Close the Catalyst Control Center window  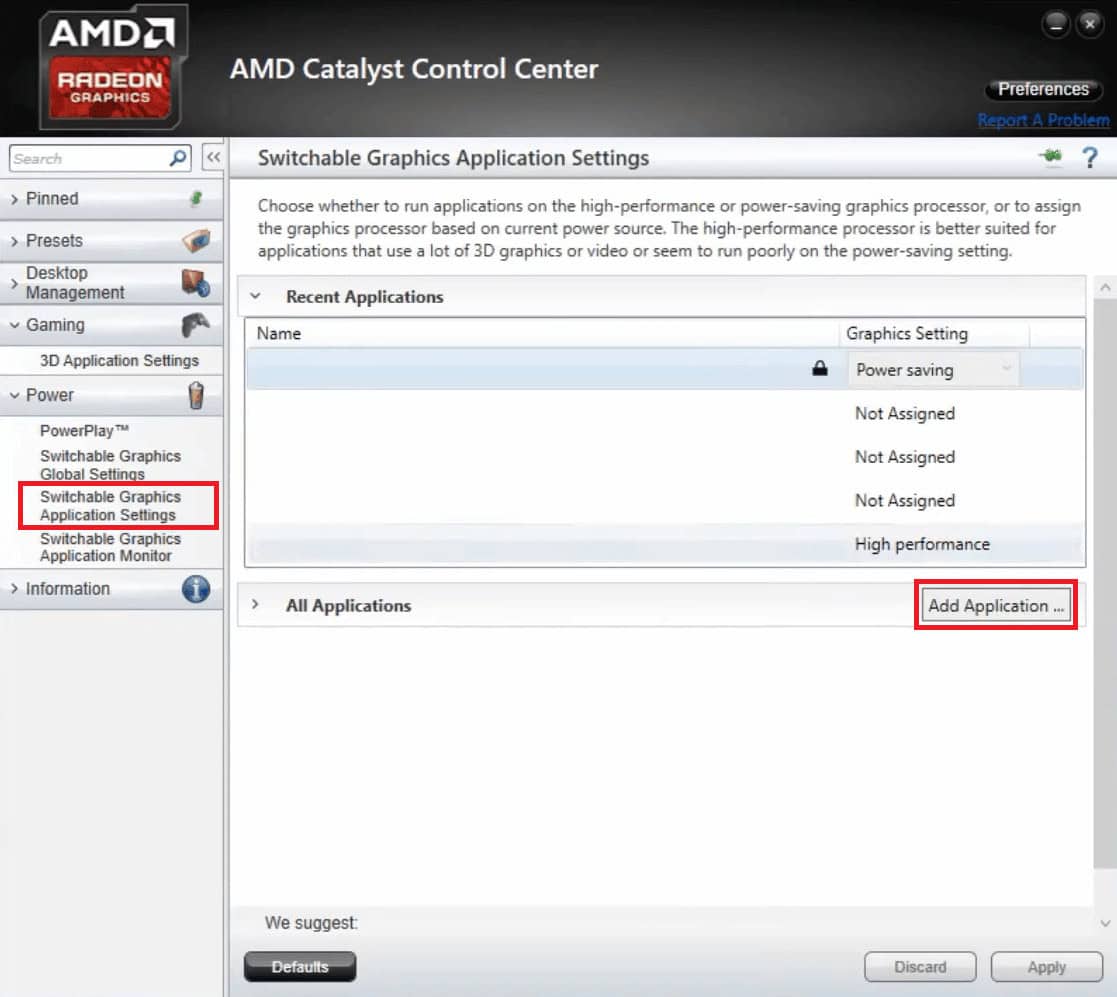(x=1089, y=24)
